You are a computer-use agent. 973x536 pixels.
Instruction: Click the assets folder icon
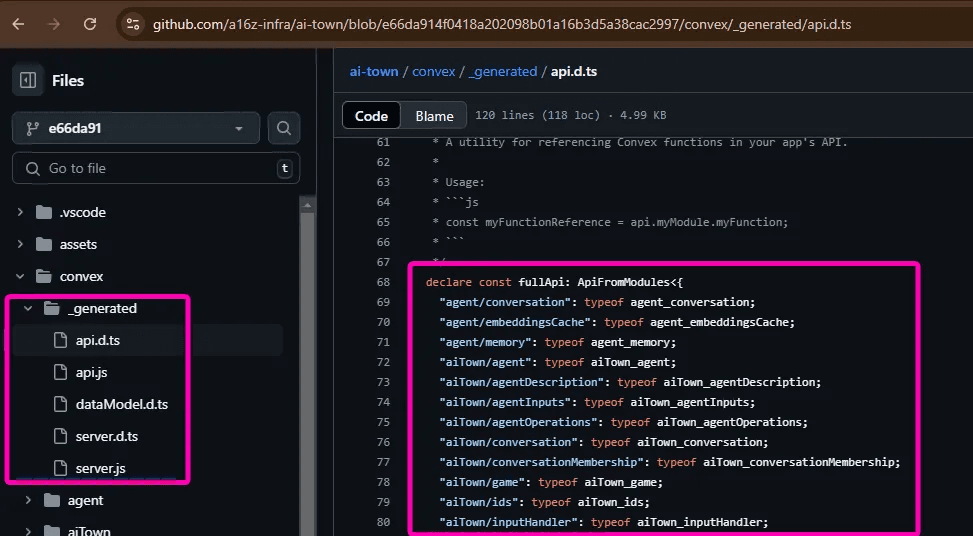pos(43,244)
